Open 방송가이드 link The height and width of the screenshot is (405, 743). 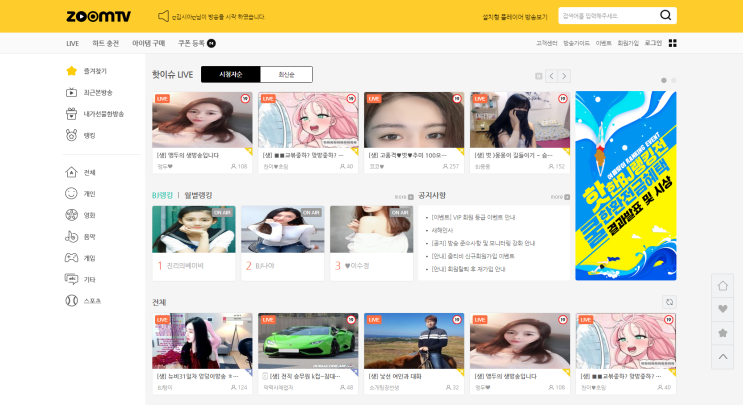[576, 43]
